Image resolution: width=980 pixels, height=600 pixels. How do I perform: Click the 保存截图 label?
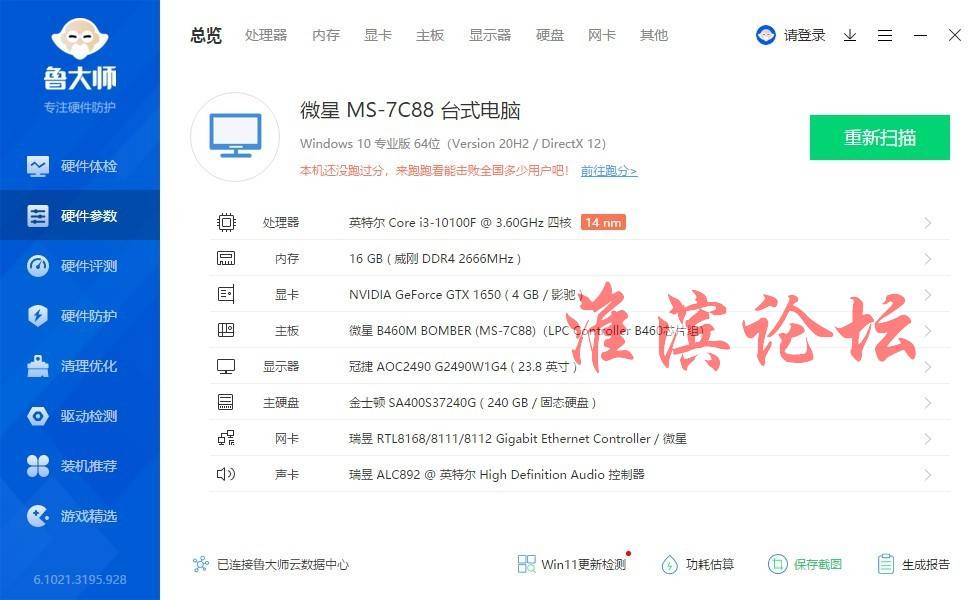coord(818,565)
